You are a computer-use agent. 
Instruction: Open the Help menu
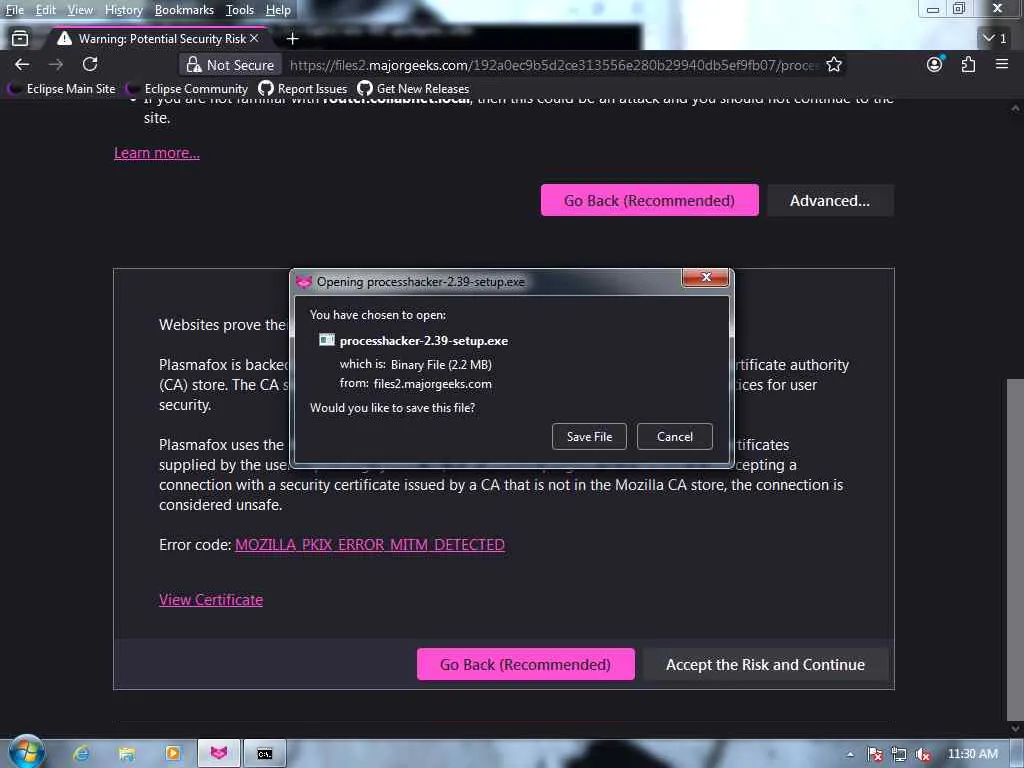278,10
